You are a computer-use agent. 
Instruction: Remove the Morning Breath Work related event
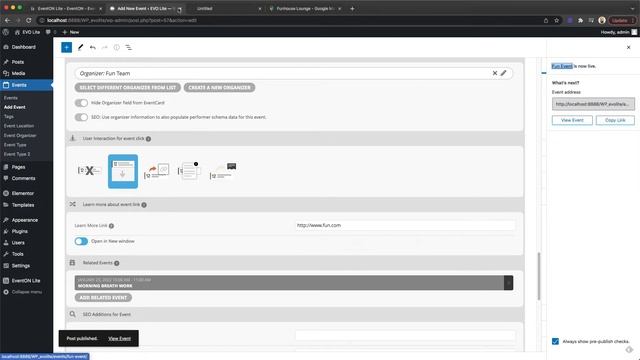pyautogui.click(x=508, y=283)
